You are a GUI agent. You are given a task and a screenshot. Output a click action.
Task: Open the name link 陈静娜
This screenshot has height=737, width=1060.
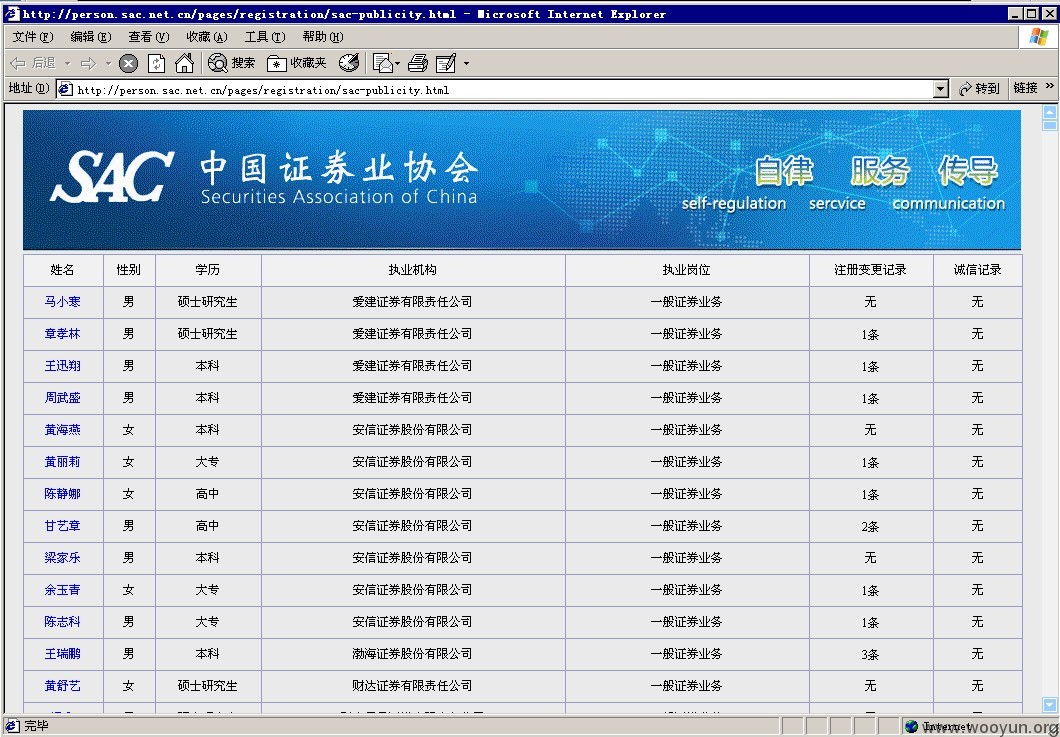pyautogui.click(x=62, y=494)
